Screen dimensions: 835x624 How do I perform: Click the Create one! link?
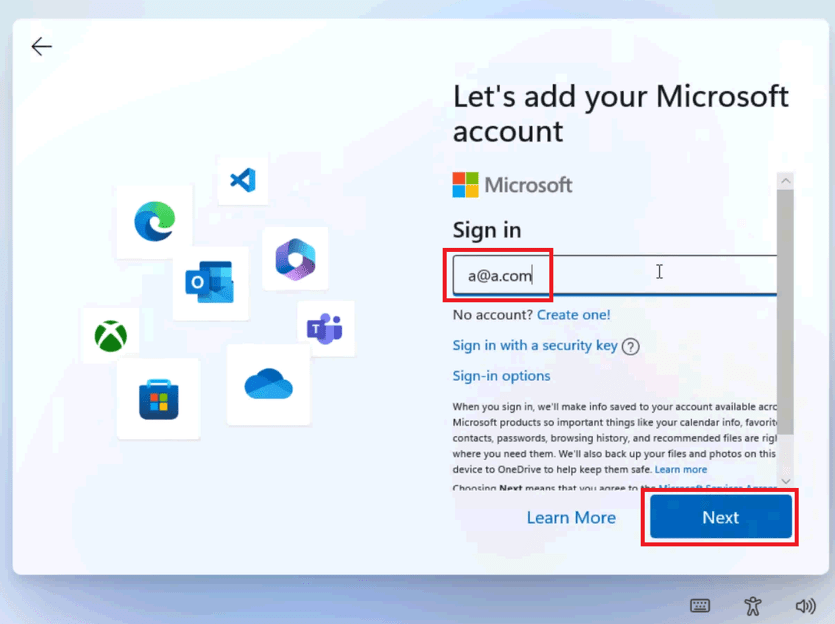tap(574, 315)
